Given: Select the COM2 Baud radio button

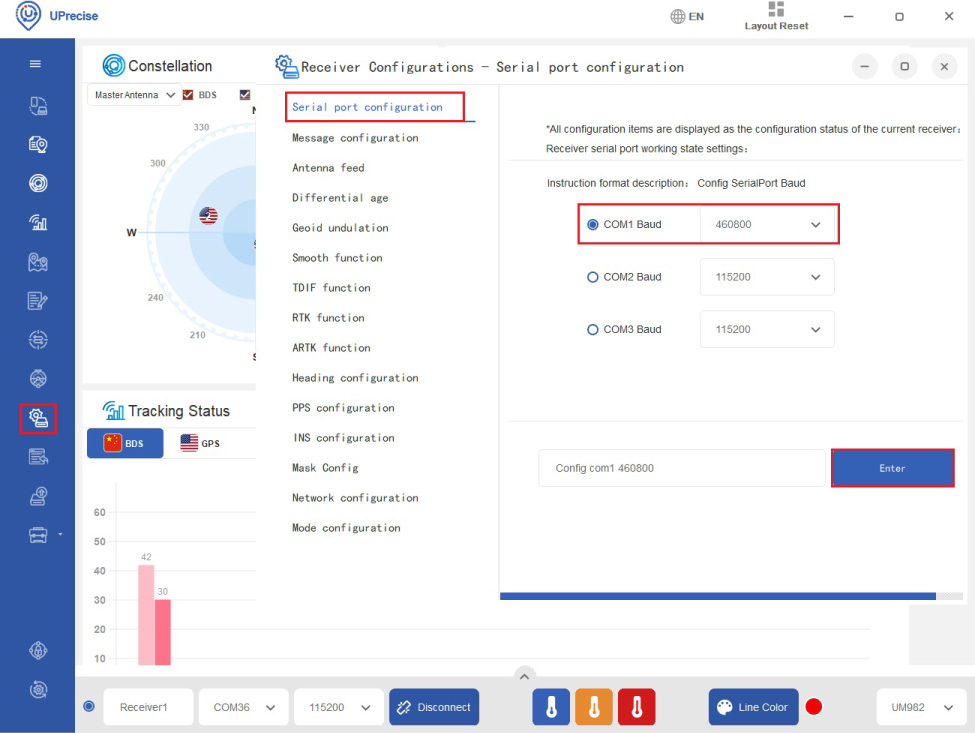Looking at the screenshot, I should pos(593,277).
